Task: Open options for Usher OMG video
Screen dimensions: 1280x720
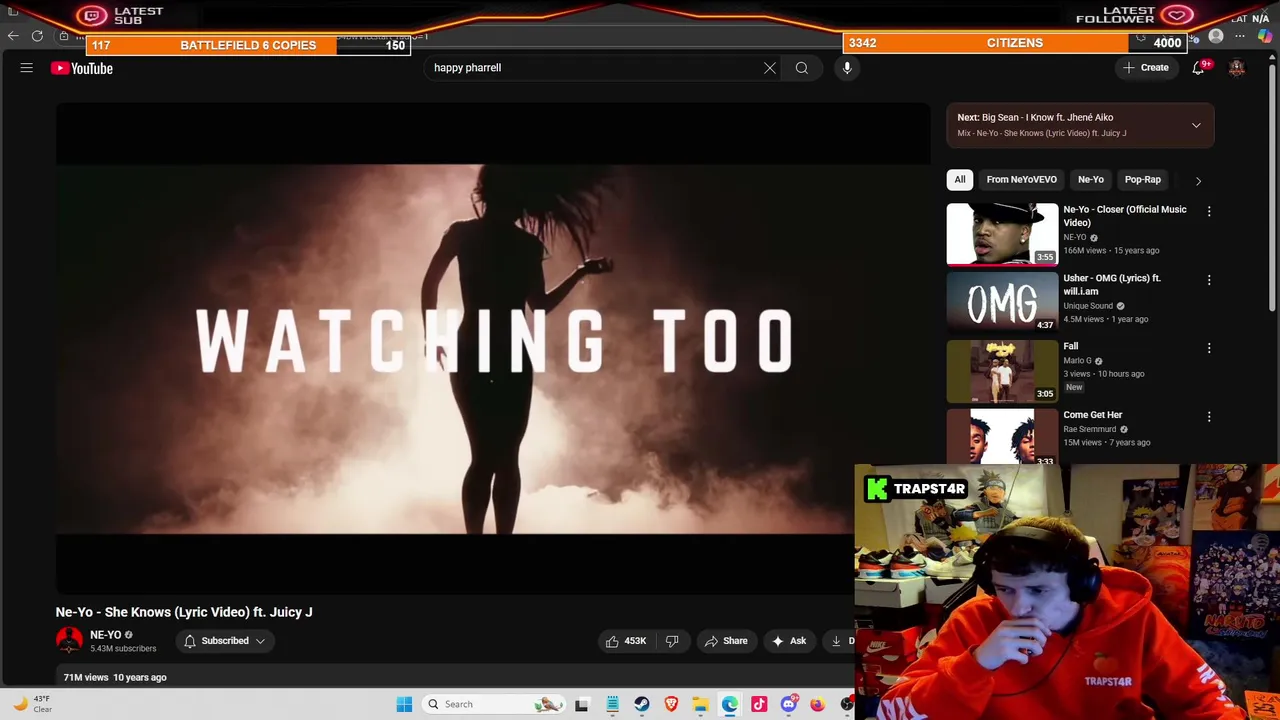Action: 1209,280
